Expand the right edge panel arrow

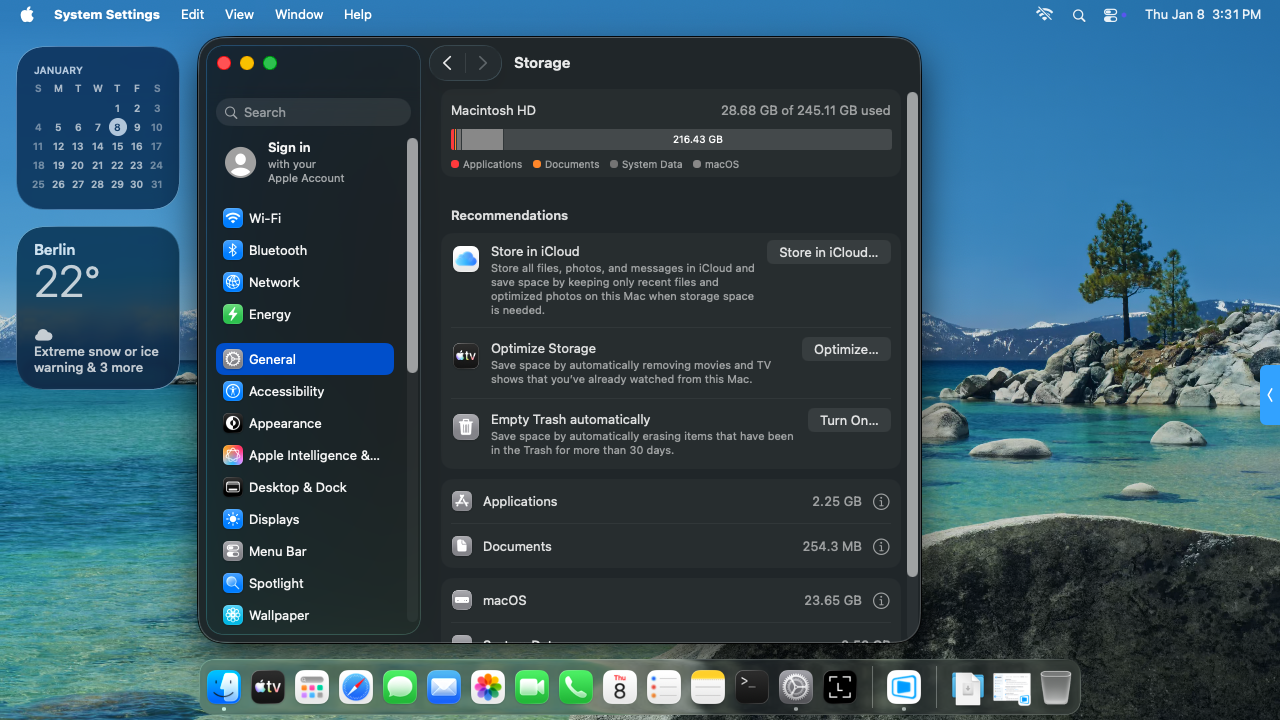[x=1270, y=395]
